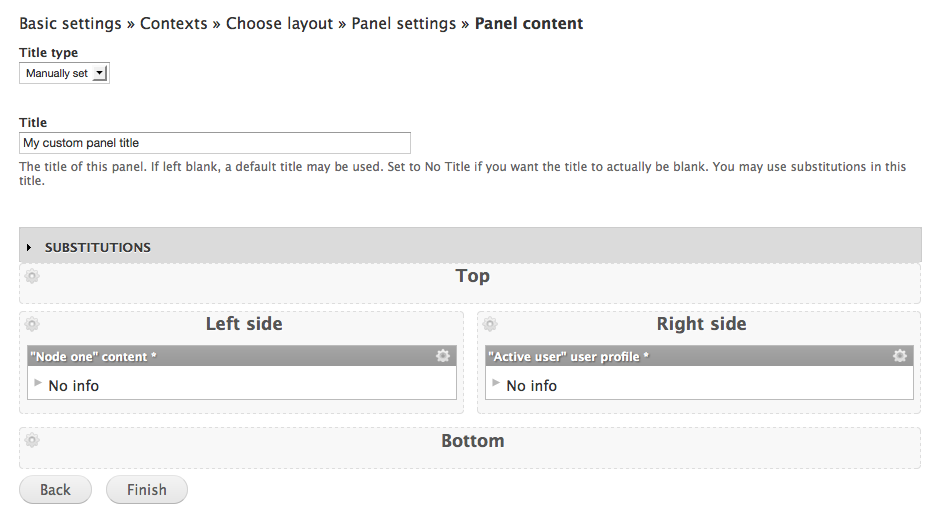Open the Title type dropdown
The height and width of the screenshot is (515, 939).
click(64, 73)
